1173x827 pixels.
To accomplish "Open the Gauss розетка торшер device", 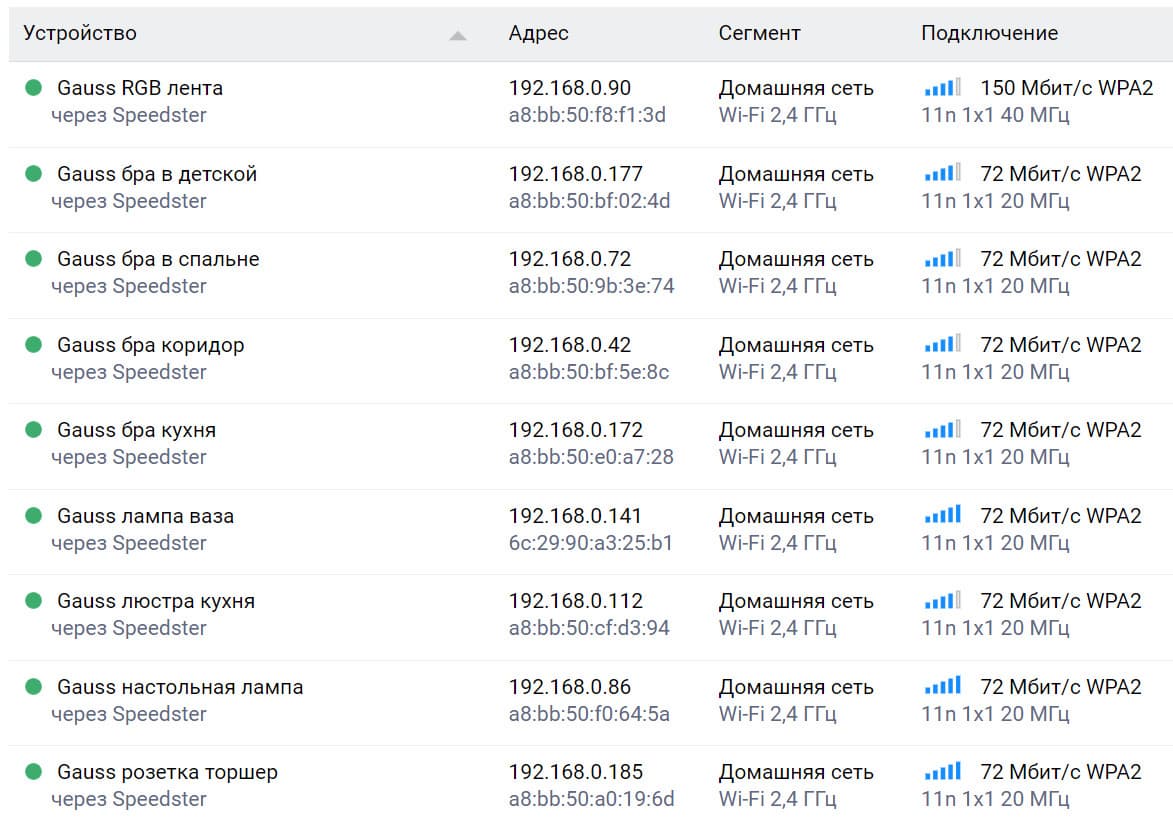I will (167, 772).
